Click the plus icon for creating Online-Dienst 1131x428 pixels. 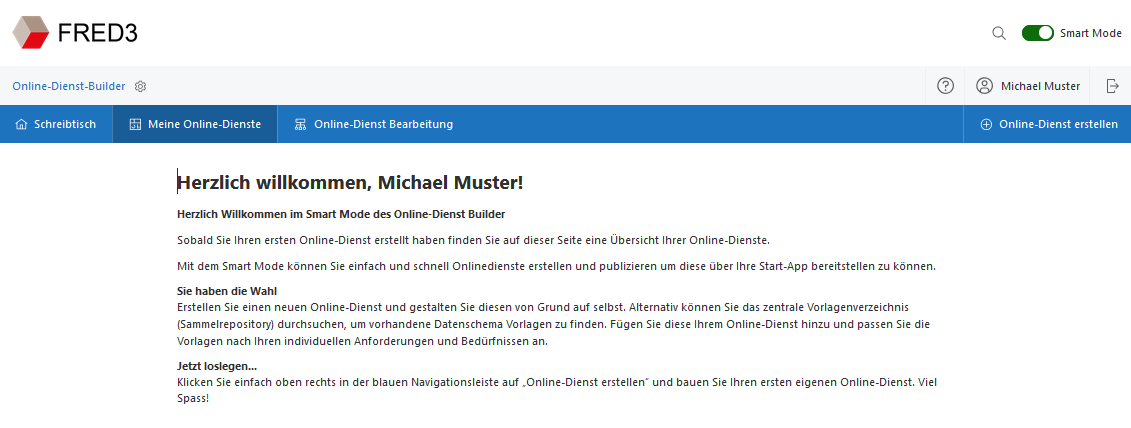[x=986, y=124]
